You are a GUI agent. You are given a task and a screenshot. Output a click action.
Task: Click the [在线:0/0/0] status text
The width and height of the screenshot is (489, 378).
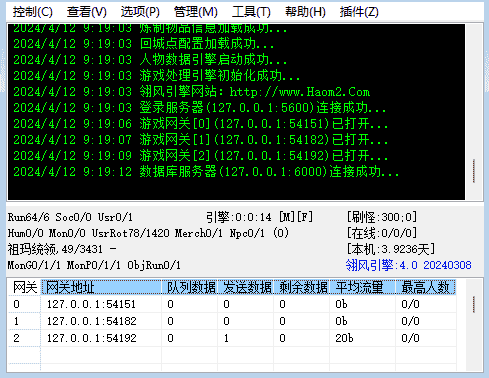coord(382,233)
